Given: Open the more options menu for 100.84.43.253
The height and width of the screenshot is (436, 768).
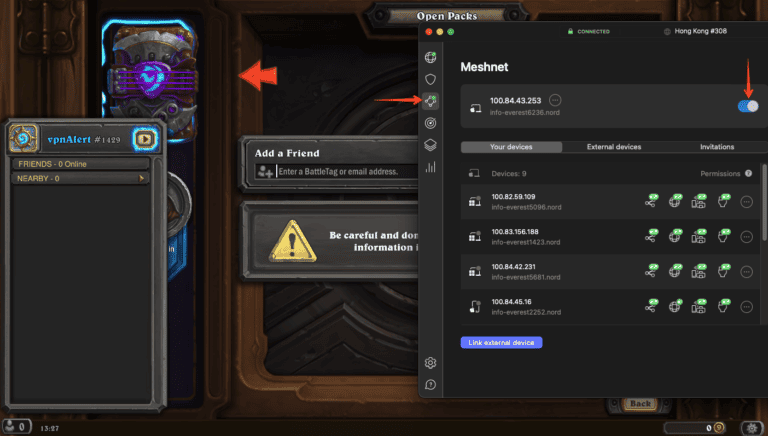Looking at the screenshot, I should pyautogui.click(x=555, y=100).
